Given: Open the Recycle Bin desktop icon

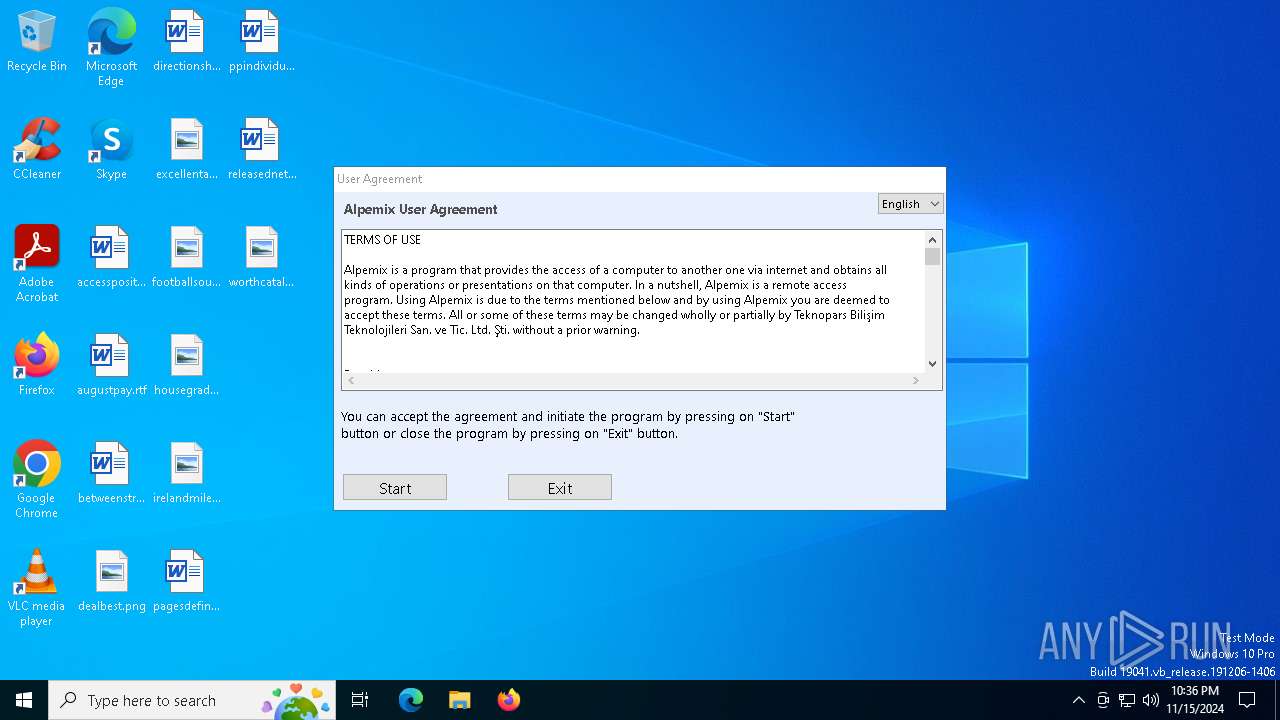Looking at the screenshot, I should coord(37,41).
